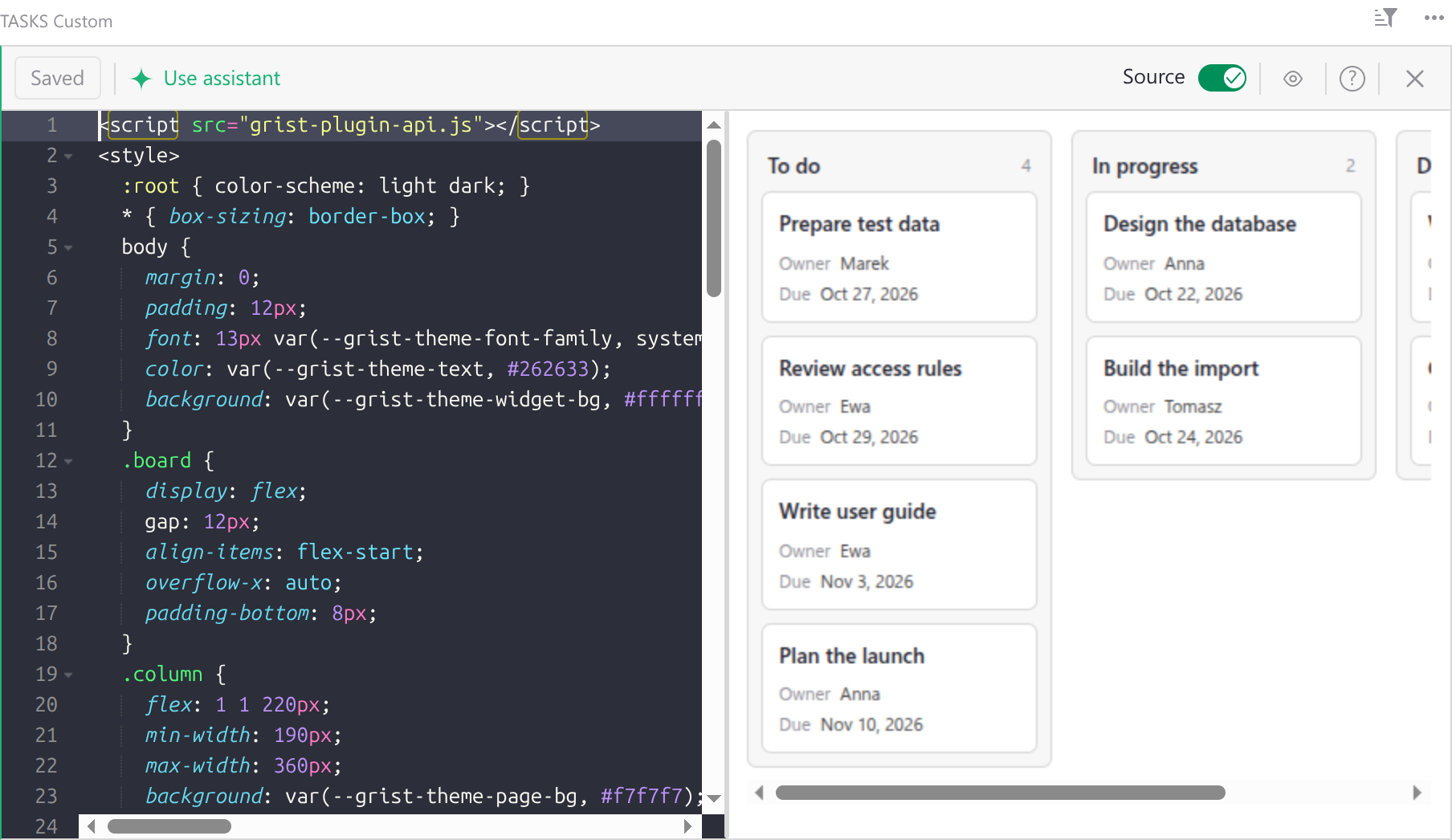Image resolution: width=1452 pixels, height=840 pixels.
Task: Select the Review access rules card
Action: [x=899, y=401]
